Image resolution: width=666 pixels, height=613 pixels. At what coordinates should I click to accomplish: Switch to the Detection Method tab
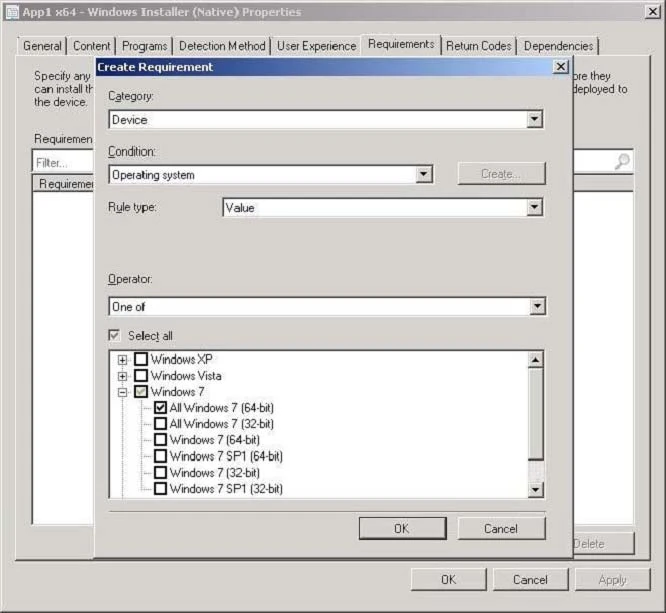(x=222, y=46)
